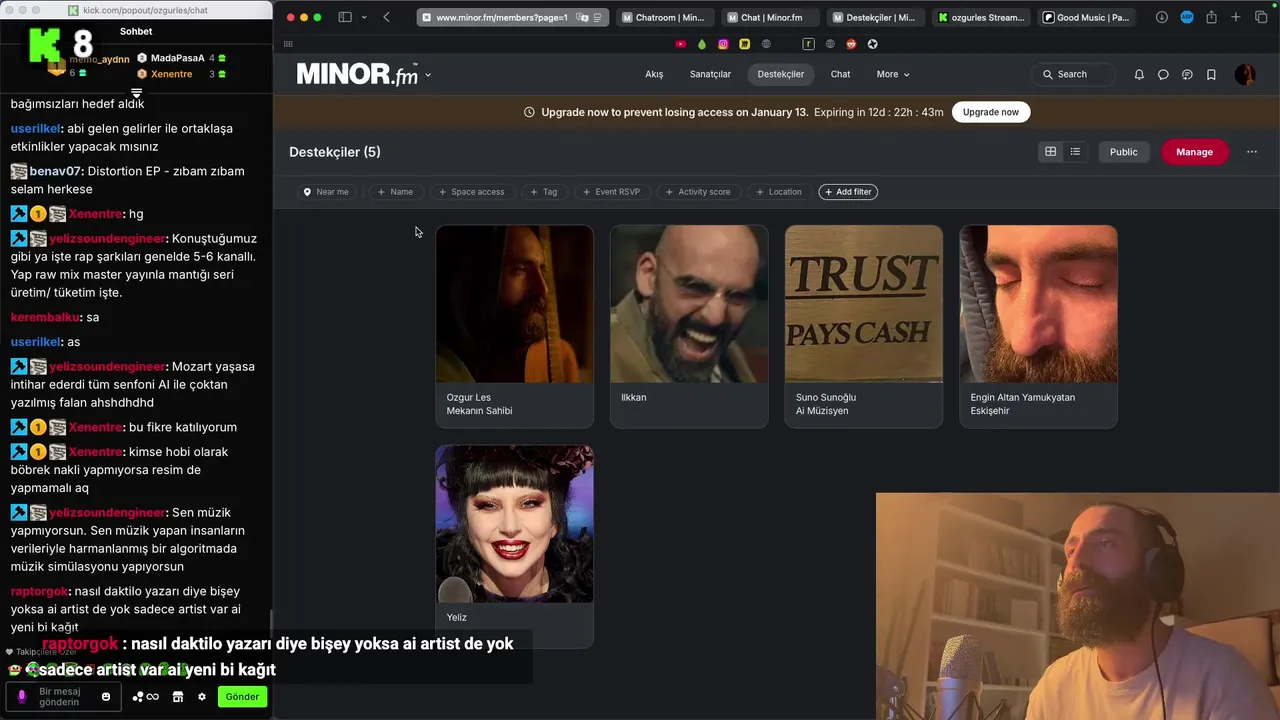This screenshot has height=720, width=1280.
Task: Click the Upgrade now button
Action: coord(991,112)
